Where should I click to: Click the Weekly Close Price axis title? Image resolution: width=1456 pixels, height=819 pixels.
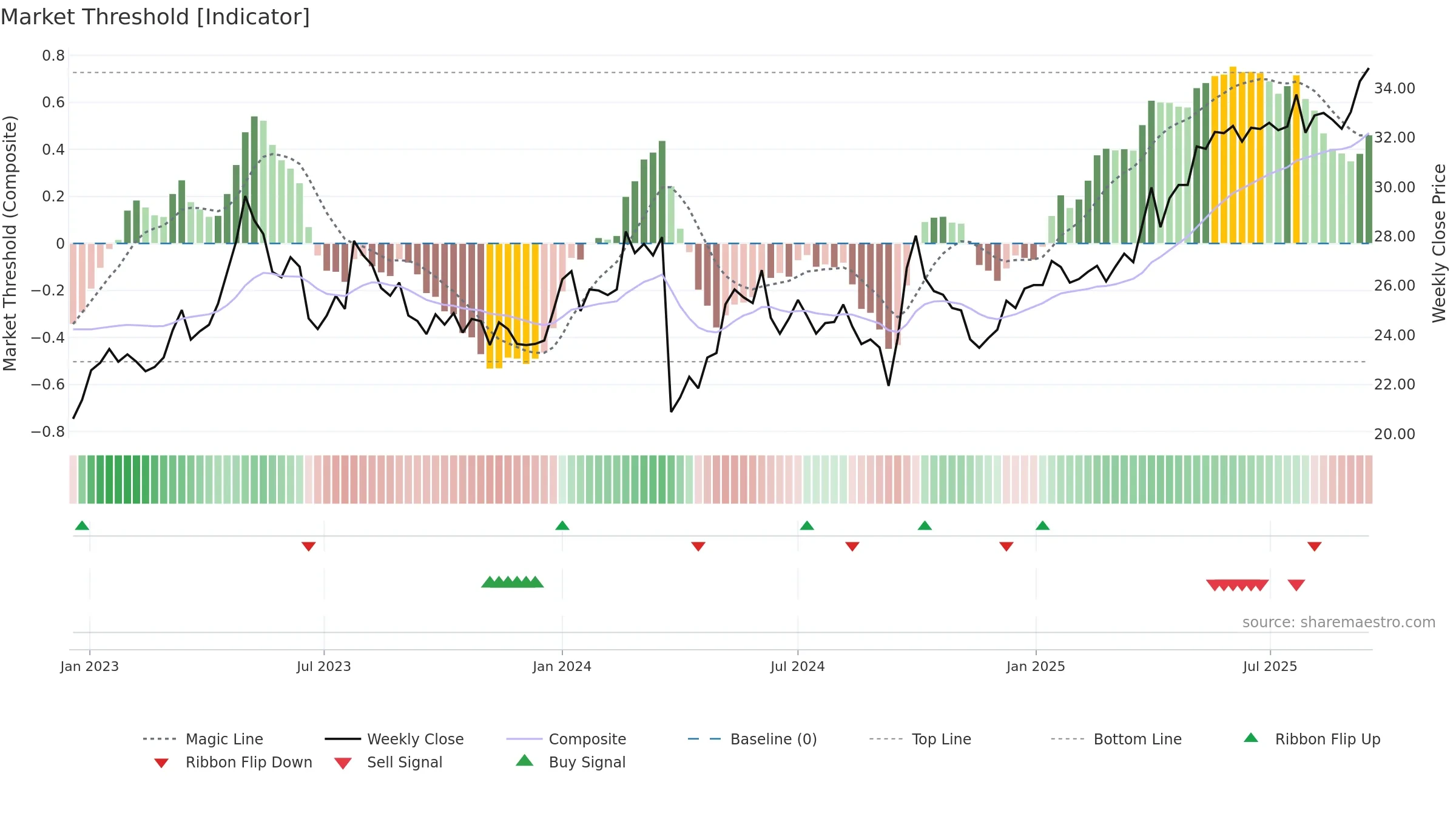coord(1439,243)
